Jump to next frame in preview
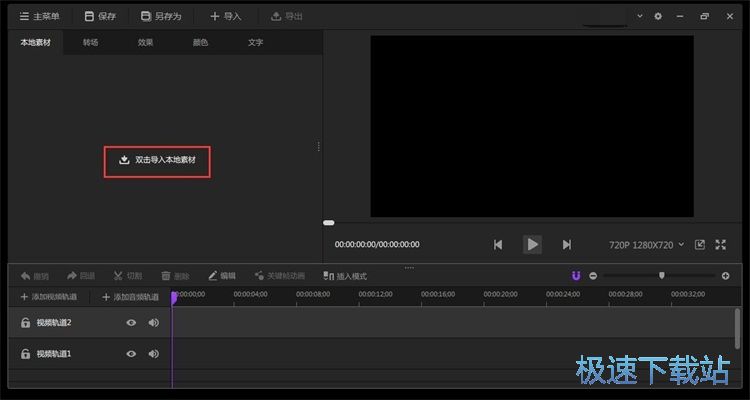 [x=567, y=245]
